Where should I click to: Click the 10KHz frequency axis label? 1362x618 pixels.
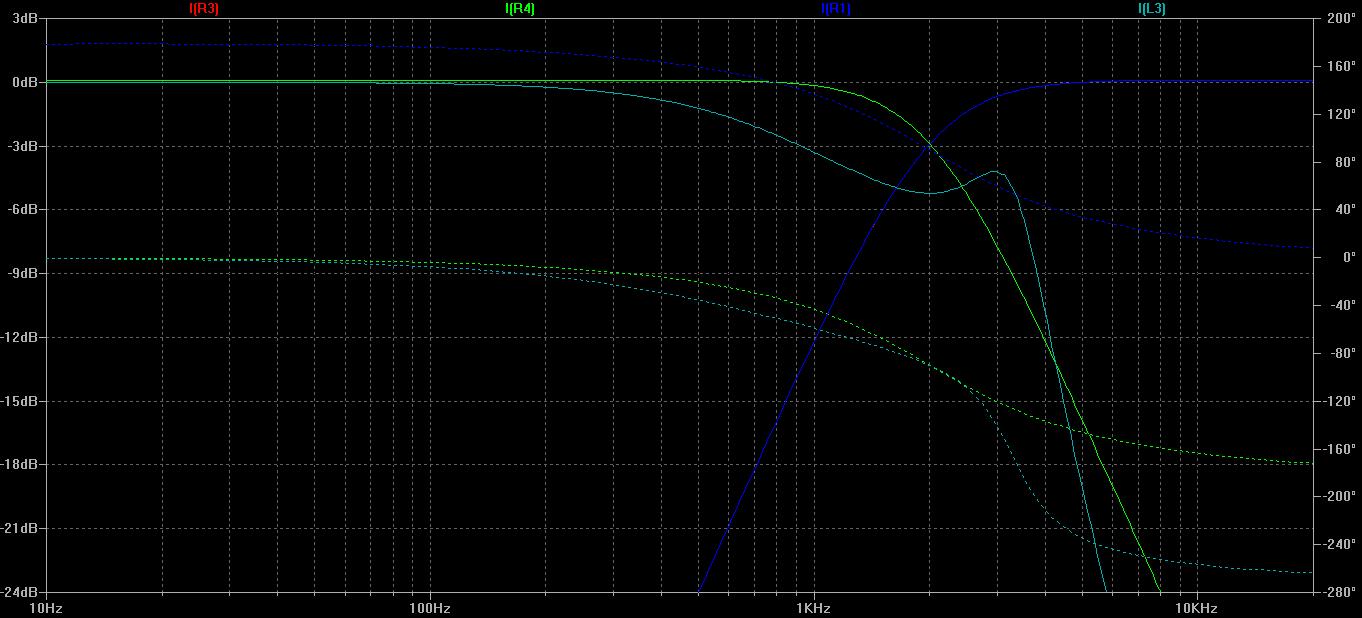tap(1196, 608)
